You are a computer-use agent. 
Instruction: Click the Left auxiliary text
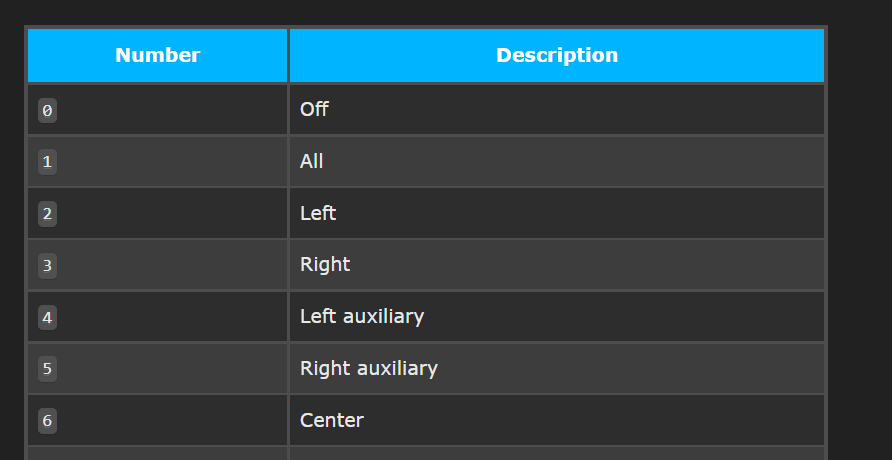click(x=362, y=316)
